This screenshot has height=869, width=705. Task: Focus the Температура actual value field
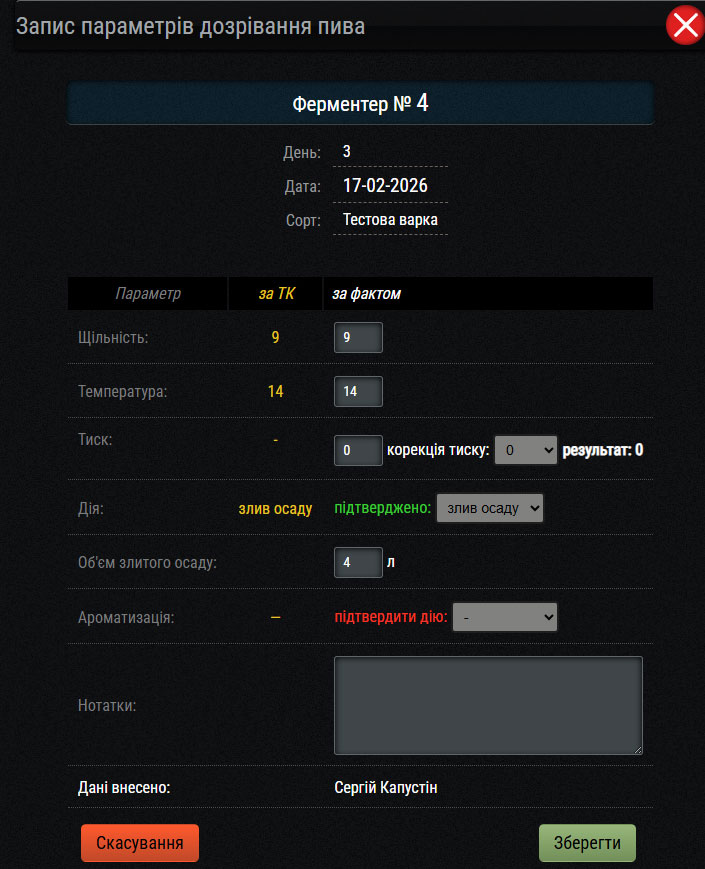click(x=358, y=391)
